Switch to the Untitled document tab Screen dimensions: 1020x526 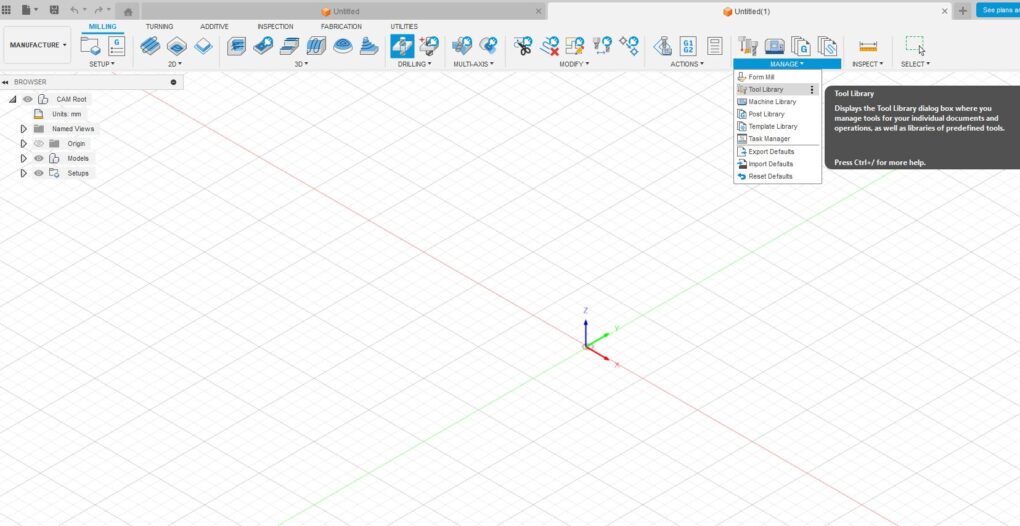(x=343, y=12)
